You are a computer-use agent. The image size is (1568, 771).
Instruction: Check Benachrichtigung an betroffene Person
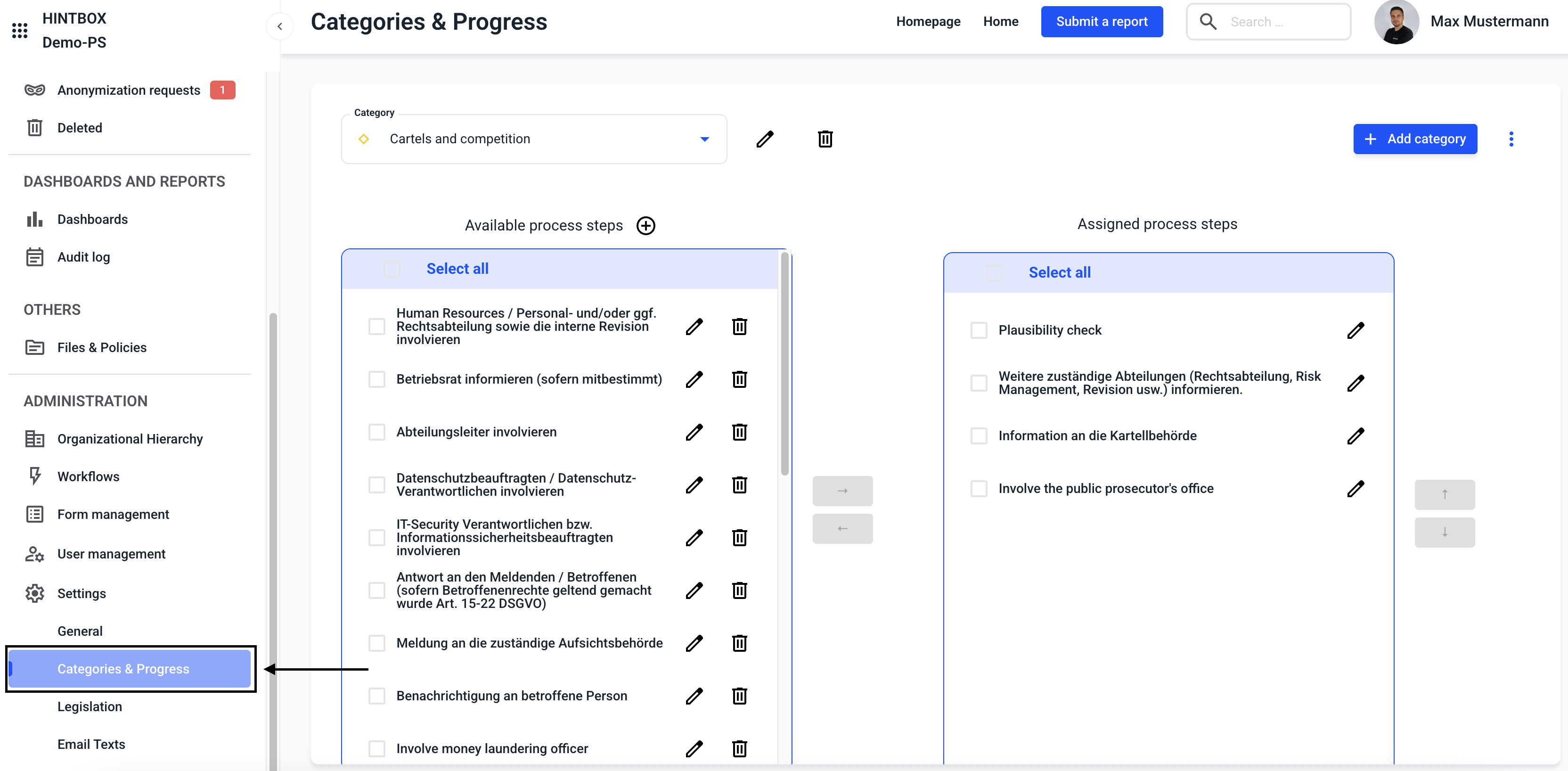(377, 696)
